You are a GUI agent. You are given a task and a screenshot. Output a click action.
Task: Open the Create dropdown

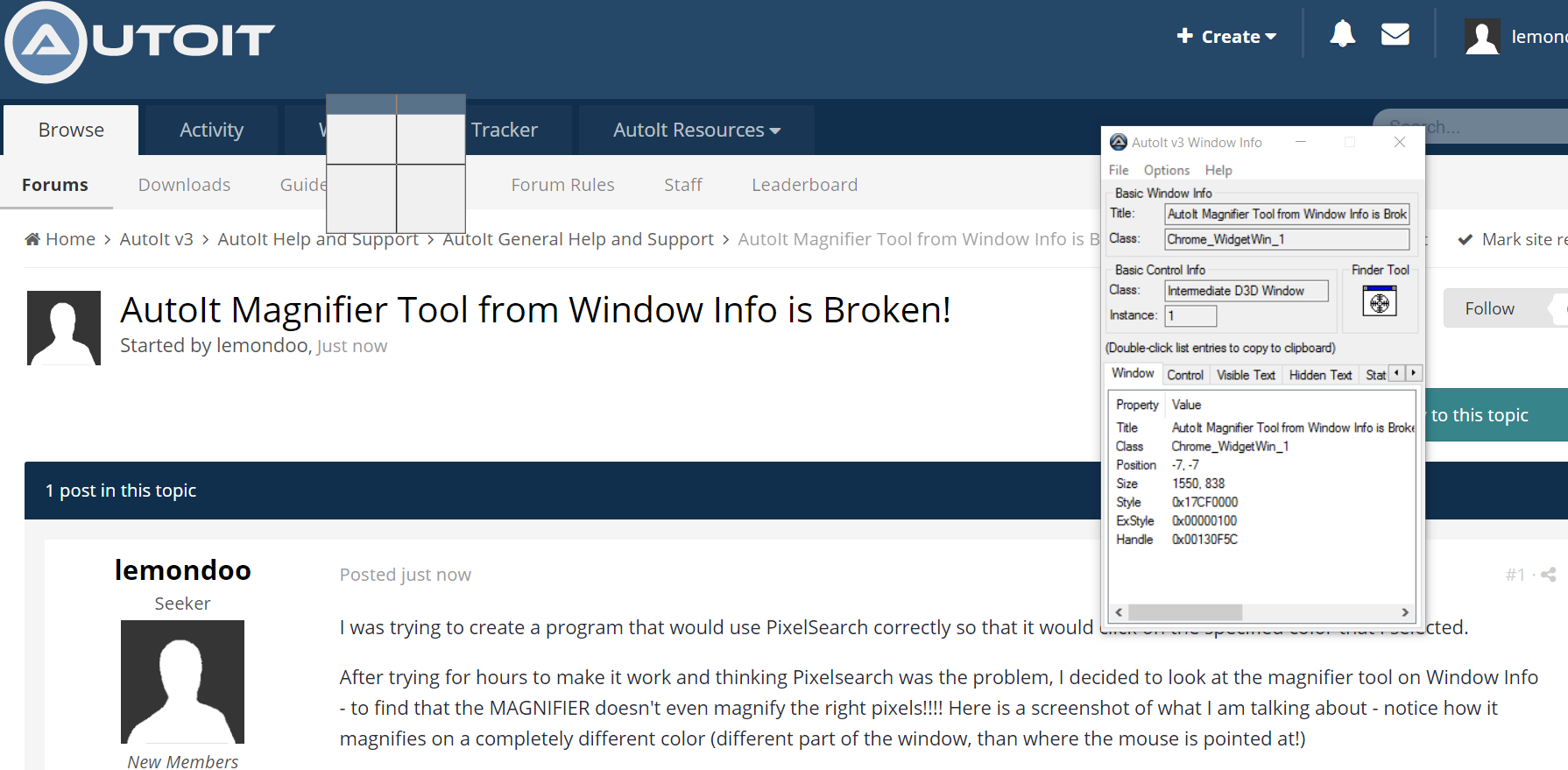[1225, 36]
